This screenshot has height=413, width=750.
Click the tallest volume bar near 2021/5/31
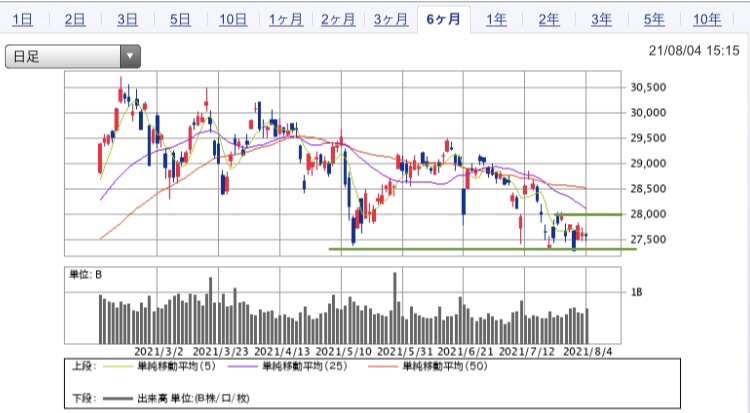coord(395,308)
